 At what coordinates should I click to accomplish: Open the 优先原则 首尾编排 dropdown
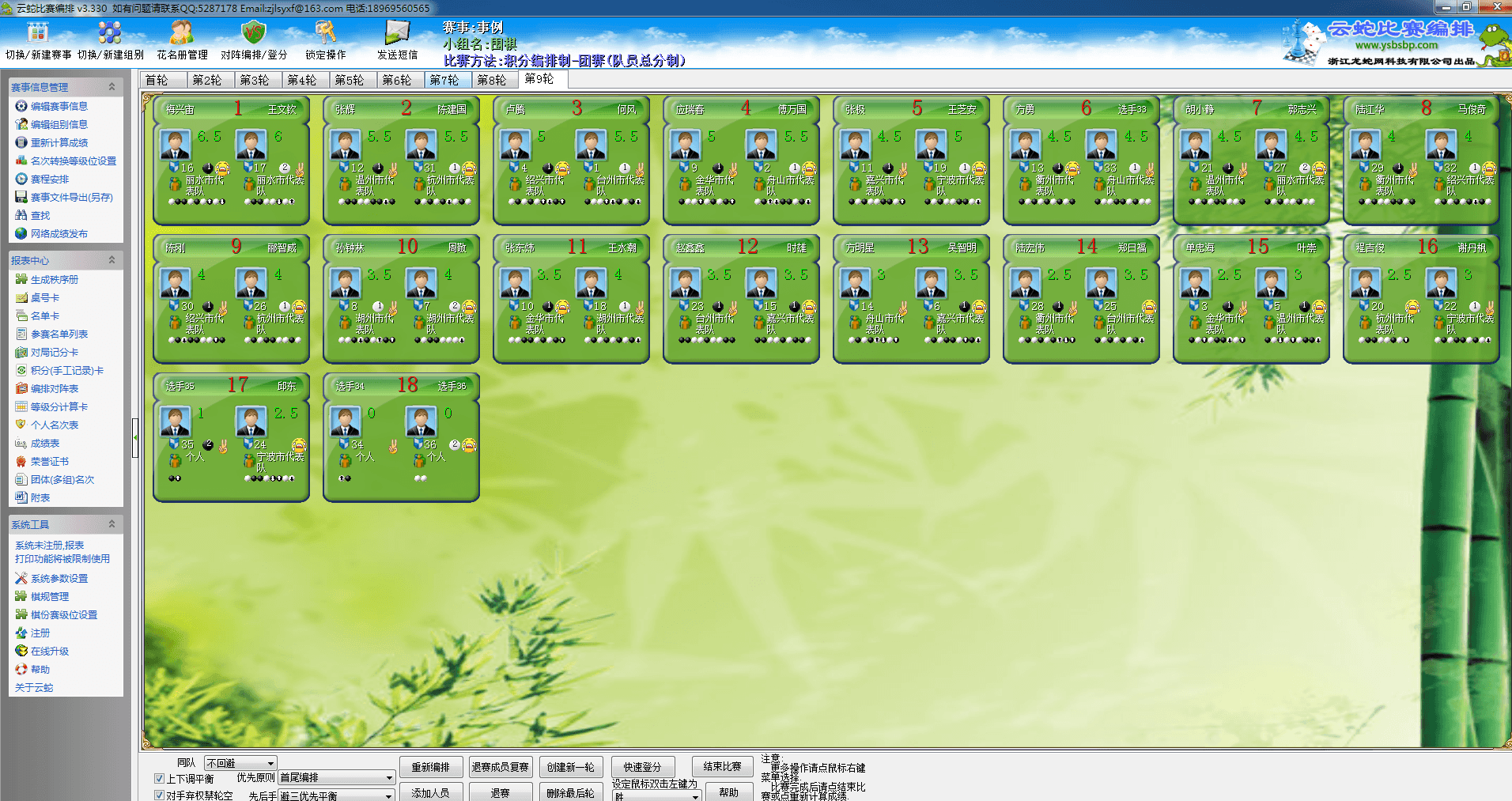point(337,778)
